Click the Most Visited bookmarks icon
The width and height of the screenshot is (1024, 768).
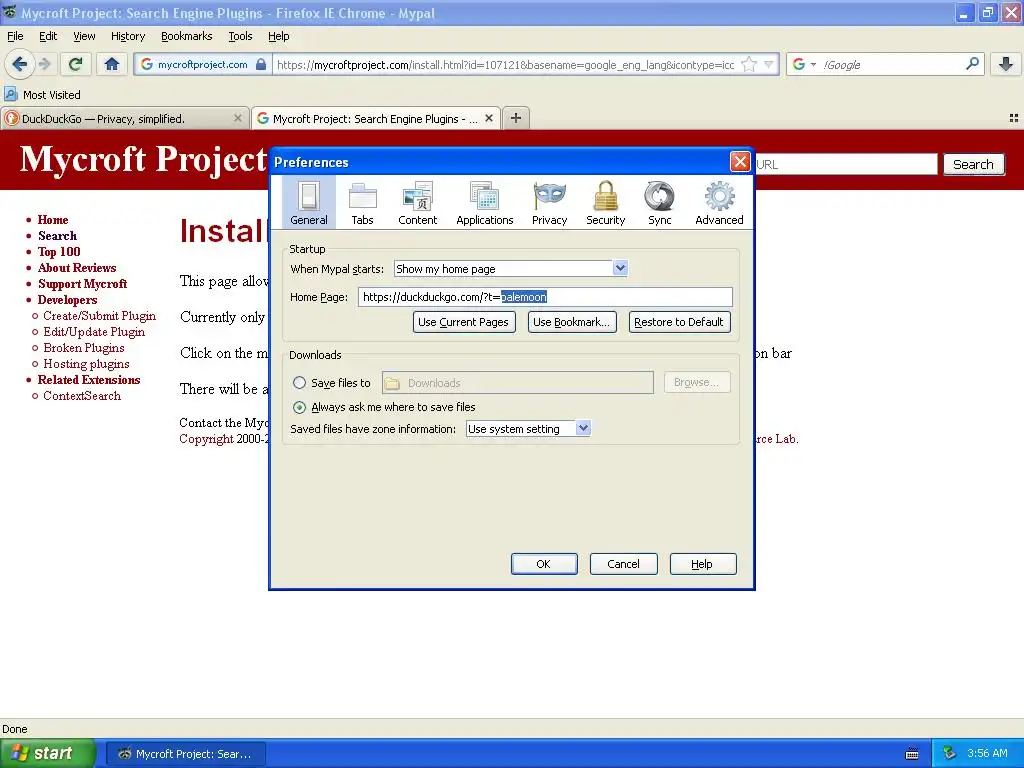(x=10, y=94)
